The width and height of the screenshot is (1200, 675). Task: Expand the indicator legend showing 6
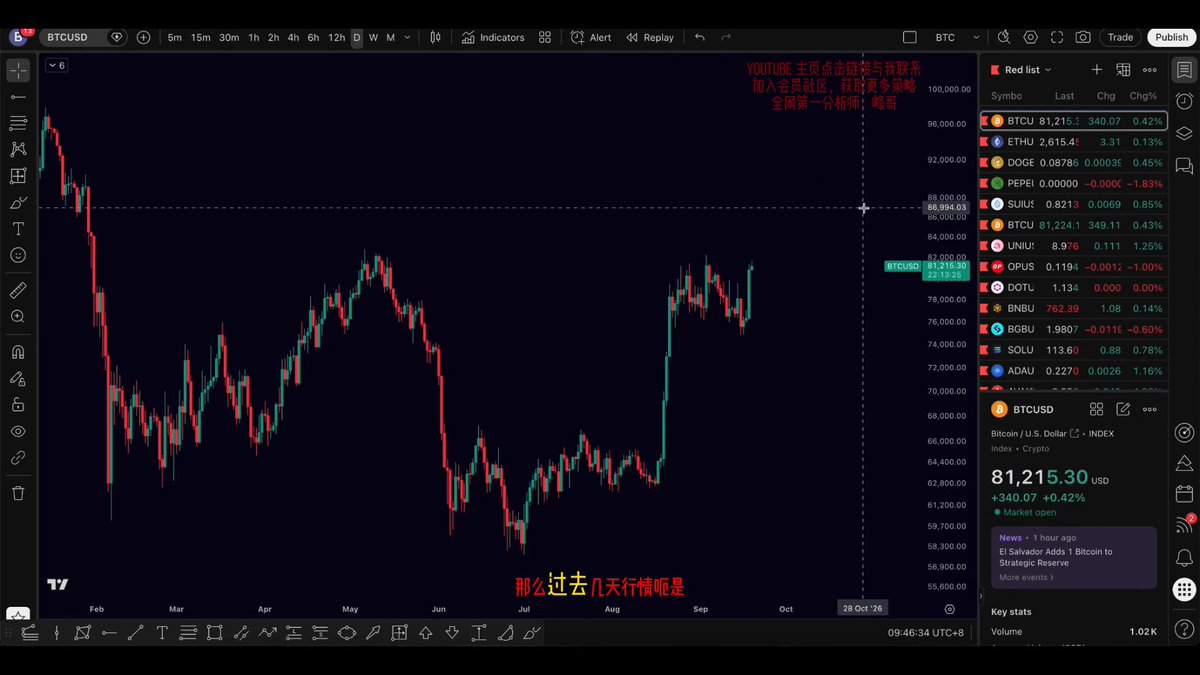click(x=56, y=65)
